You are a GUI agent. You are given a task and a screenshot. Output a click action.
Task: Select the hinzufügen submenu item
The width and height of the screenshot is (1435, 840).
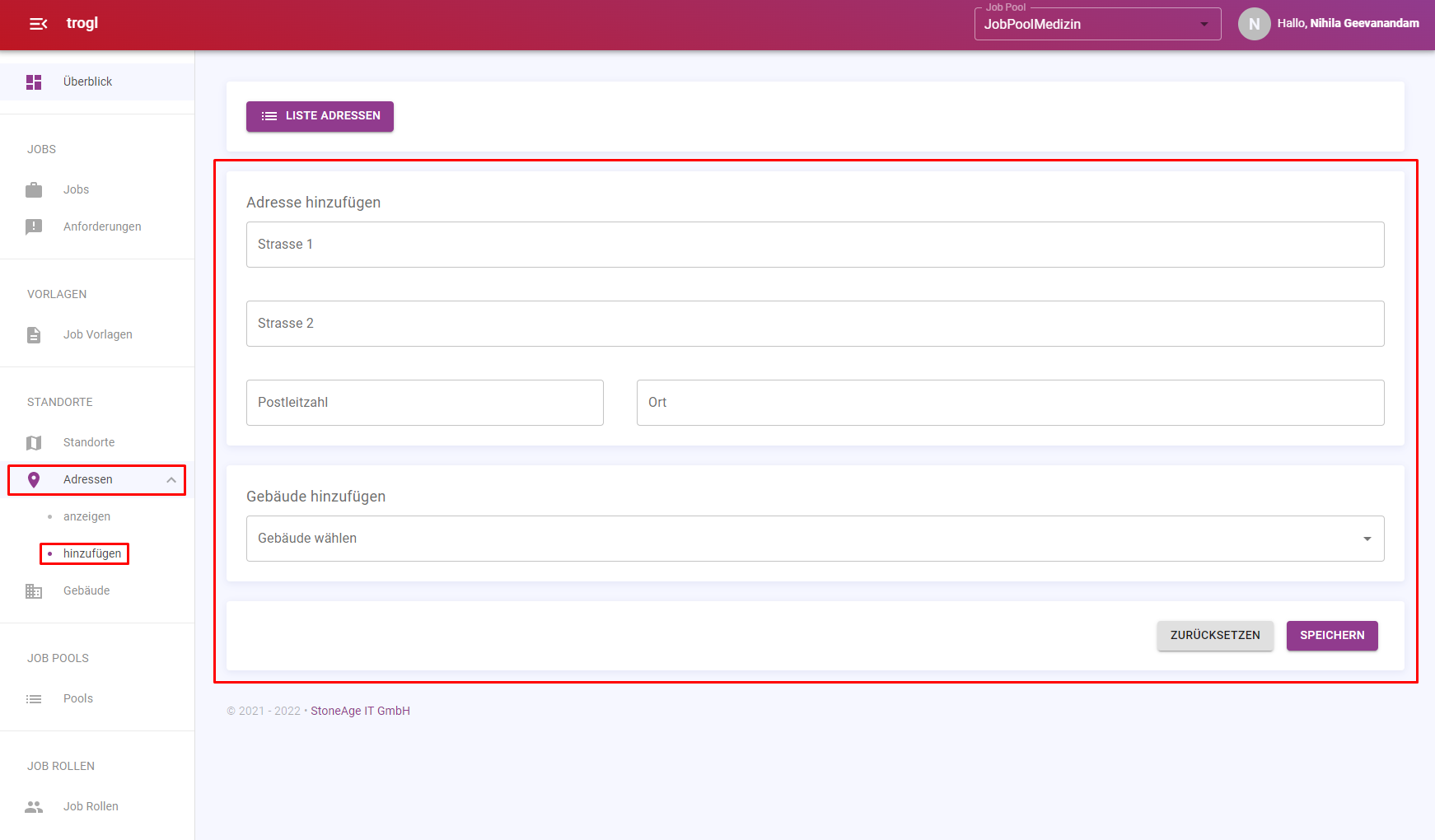pos(92,554)
